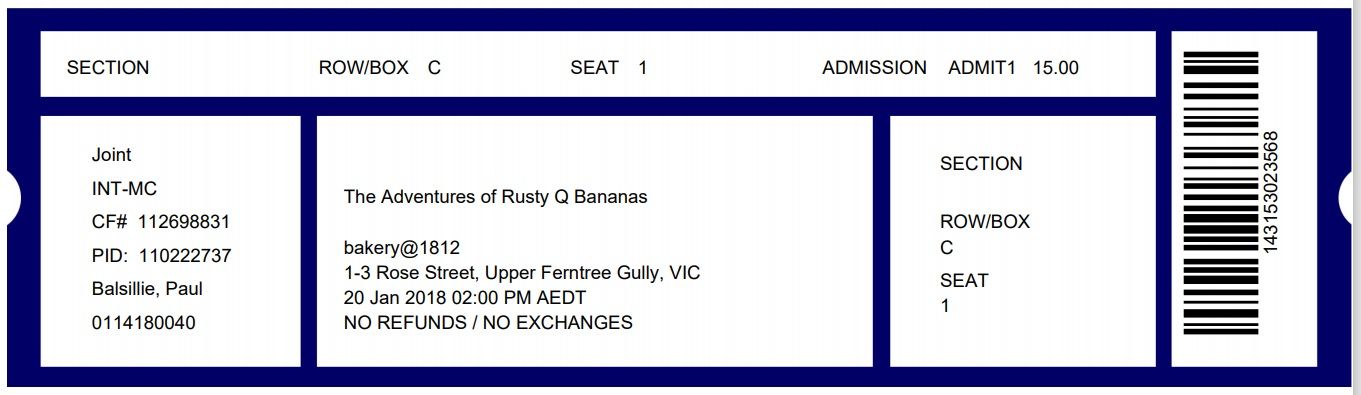The width and height of the screenshot is (1361, 395).
Task: Click the SEAT label in top header
Action: [x=594, y=68]
